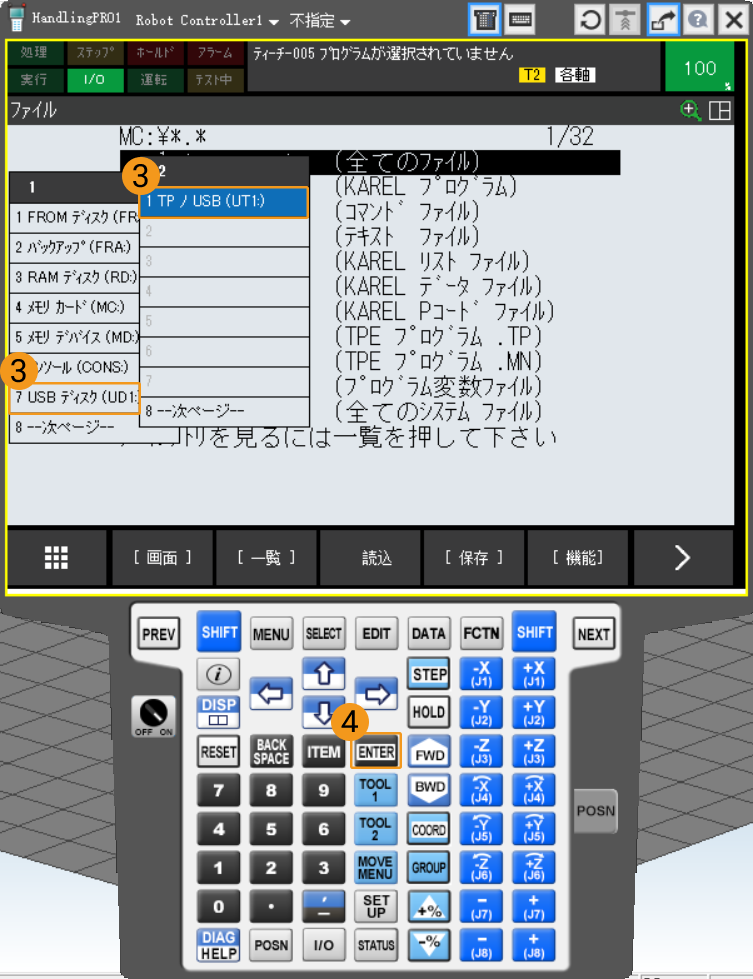Click the split window layout icon
The image size is (753, 979).
coord(719,111)
